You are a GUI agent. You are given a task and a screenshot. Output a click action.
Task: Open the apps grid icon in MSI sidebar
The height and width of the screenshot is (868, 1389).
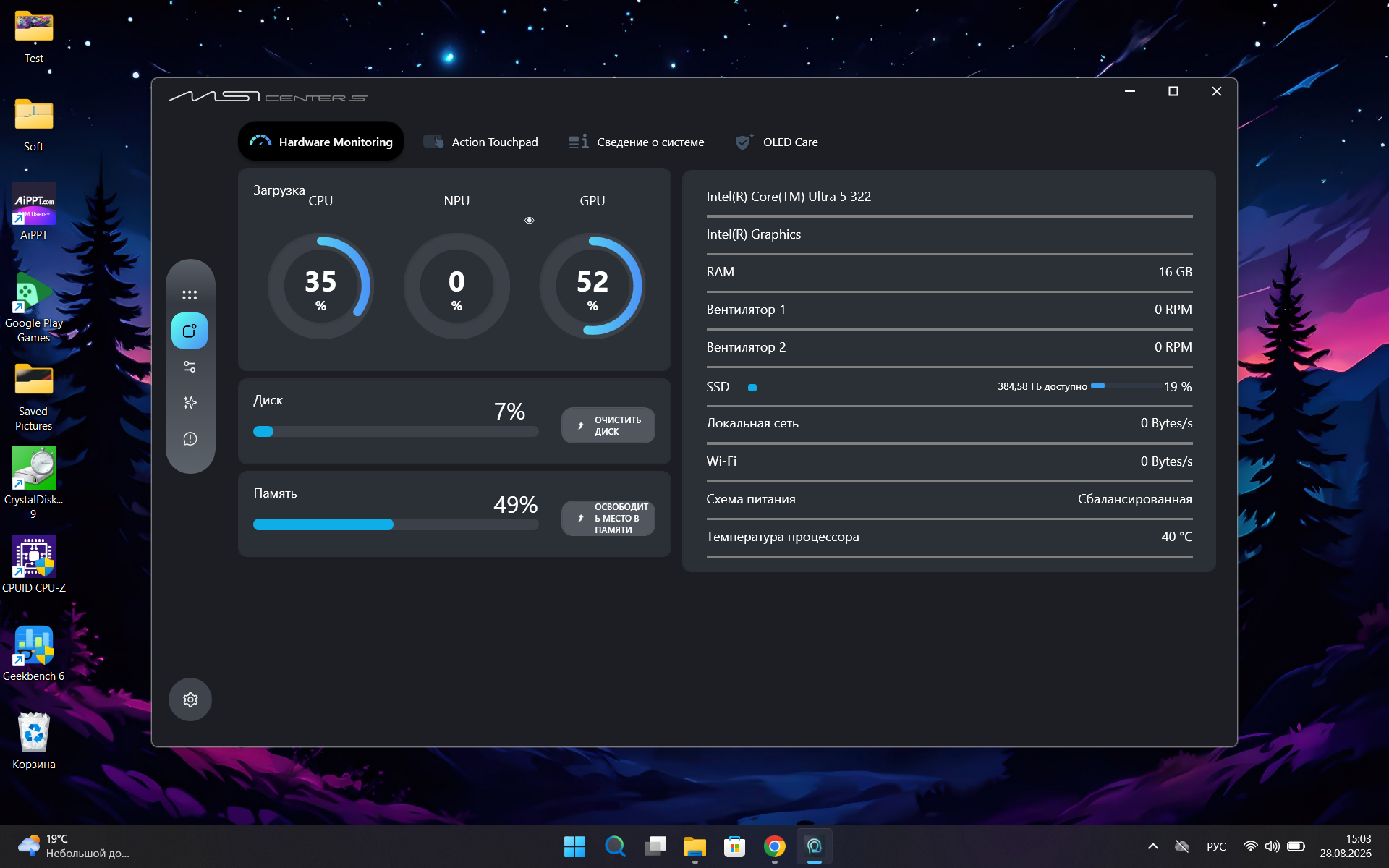[x=190, y=295]
